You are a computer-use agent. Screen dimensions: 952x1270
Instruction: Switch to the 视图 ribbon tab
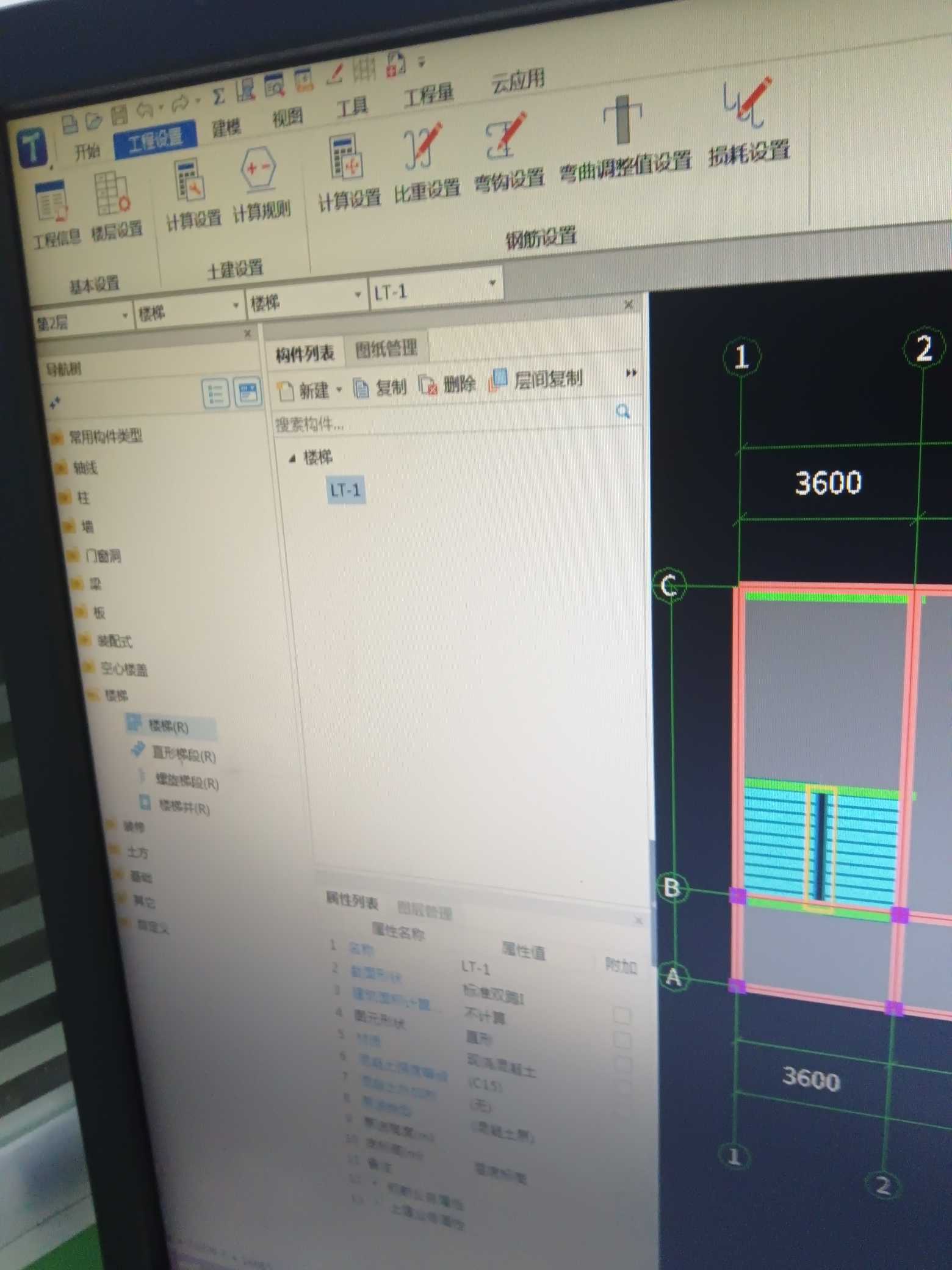(287, 117)
